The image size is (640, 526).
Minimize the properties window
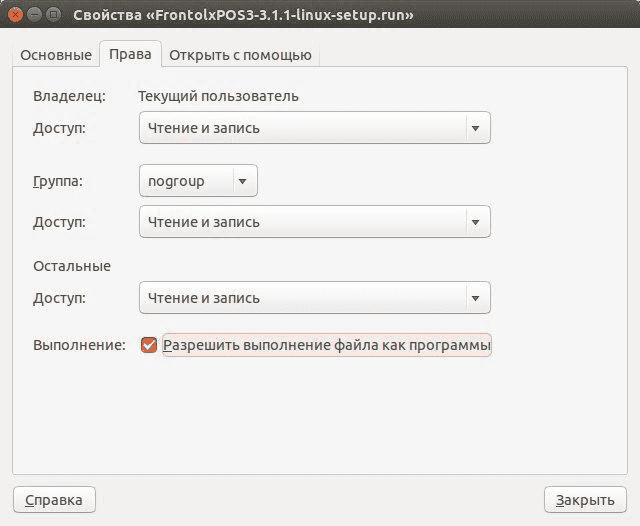[x=34, y=15]
